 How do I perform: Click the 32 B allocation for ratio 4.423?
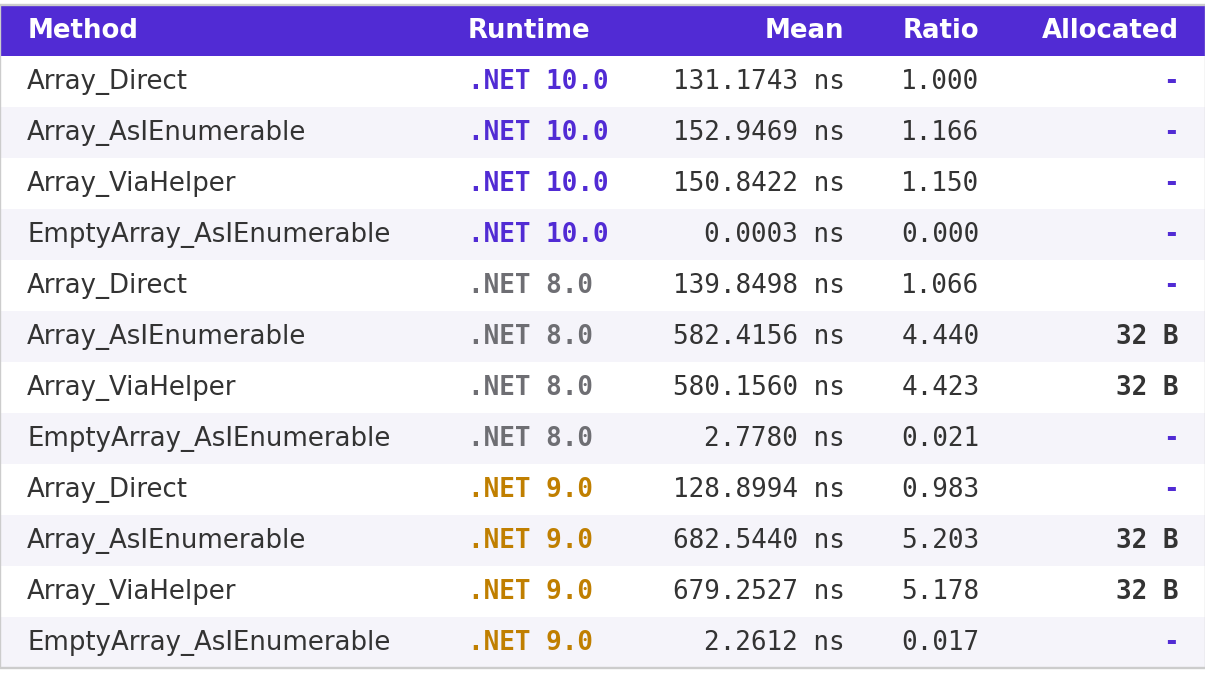pyautogui.click(x=1146, y=387)
